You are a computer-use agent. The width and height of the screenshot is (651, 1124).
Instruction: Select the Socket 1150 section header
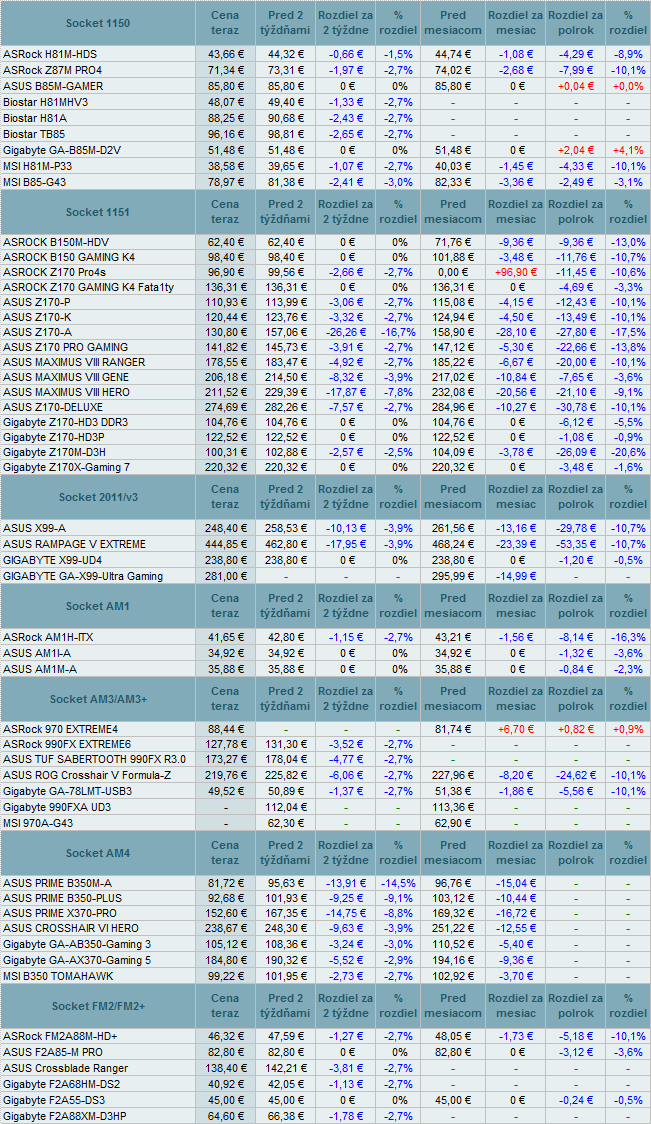[98, 23]
